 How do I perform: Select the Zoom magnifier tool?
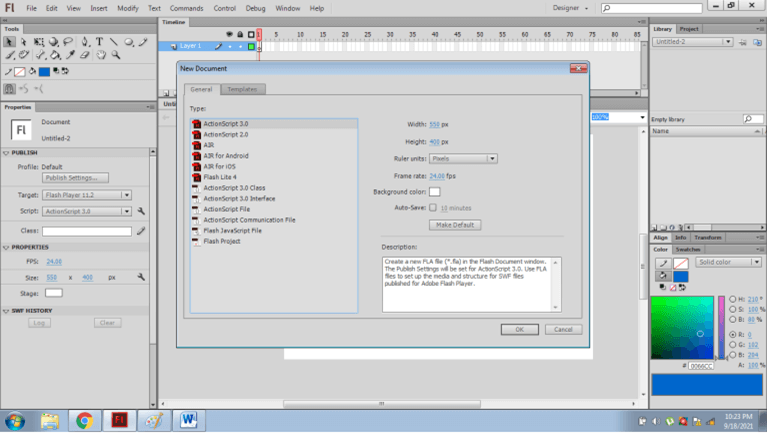[x=116, y=55]
